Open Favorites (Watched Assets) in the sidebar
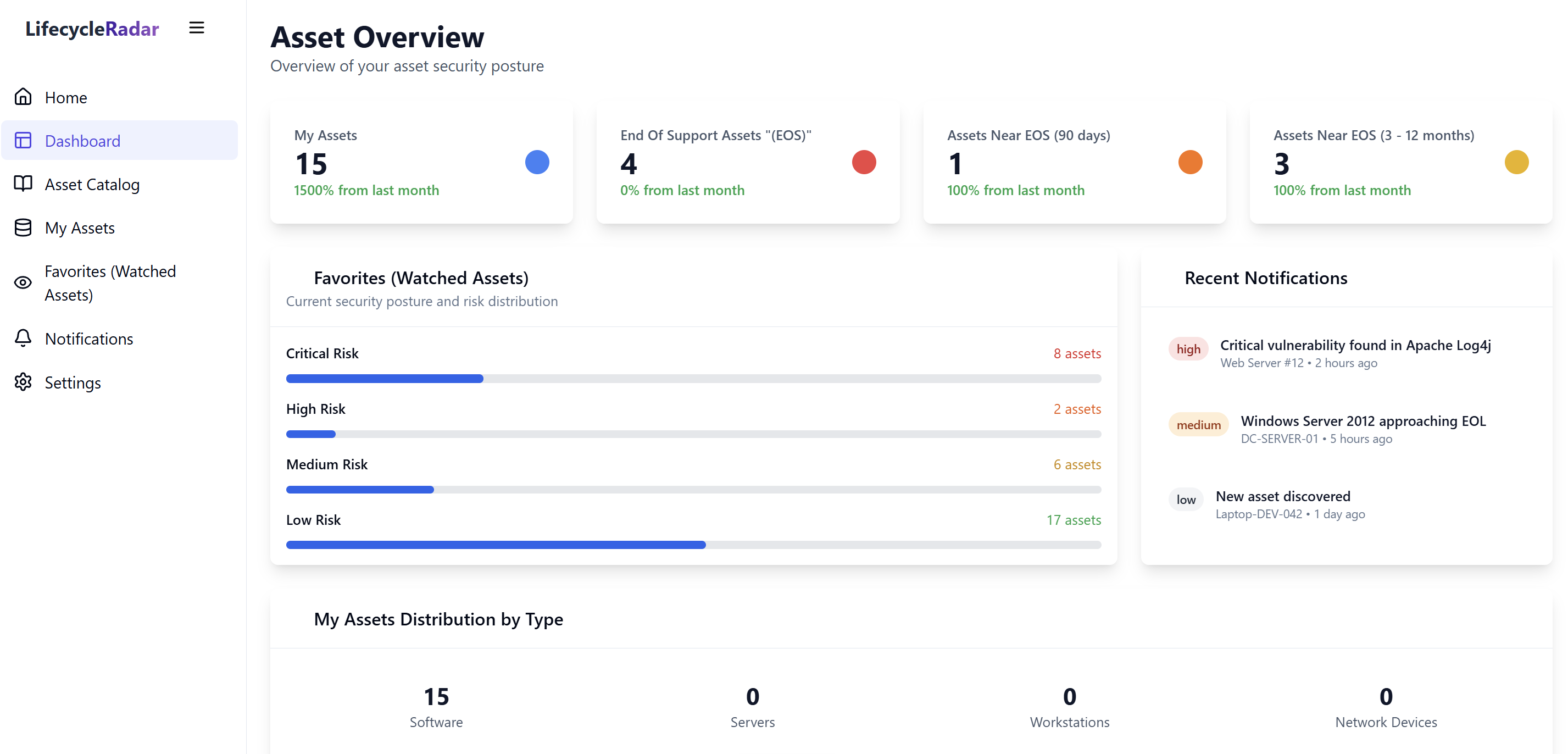Viewport: 1568px width, 754px height. click(x=119, y=283)
